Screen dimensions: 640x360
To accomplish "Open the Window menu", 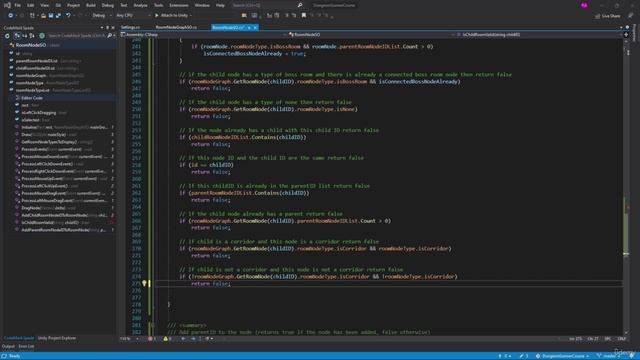I will pos(202,5).
